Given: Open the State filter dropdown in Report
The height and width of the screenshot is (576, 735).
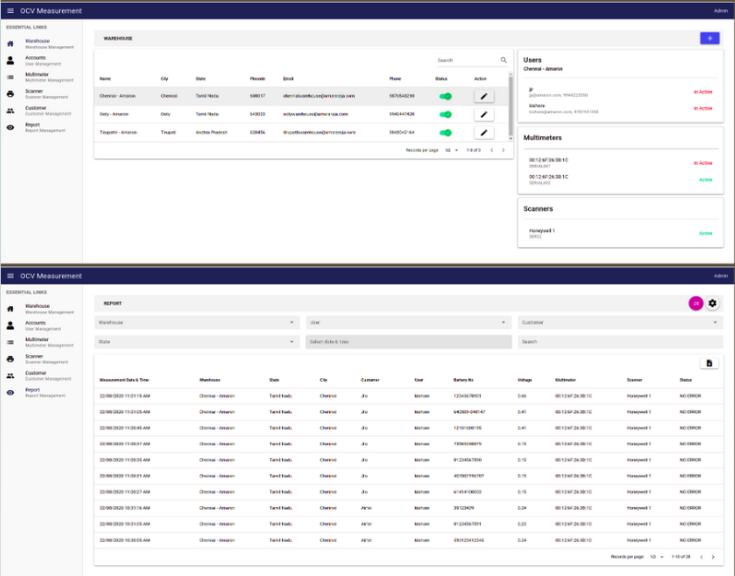Looking at the screenshot, I should coord(196,341).
